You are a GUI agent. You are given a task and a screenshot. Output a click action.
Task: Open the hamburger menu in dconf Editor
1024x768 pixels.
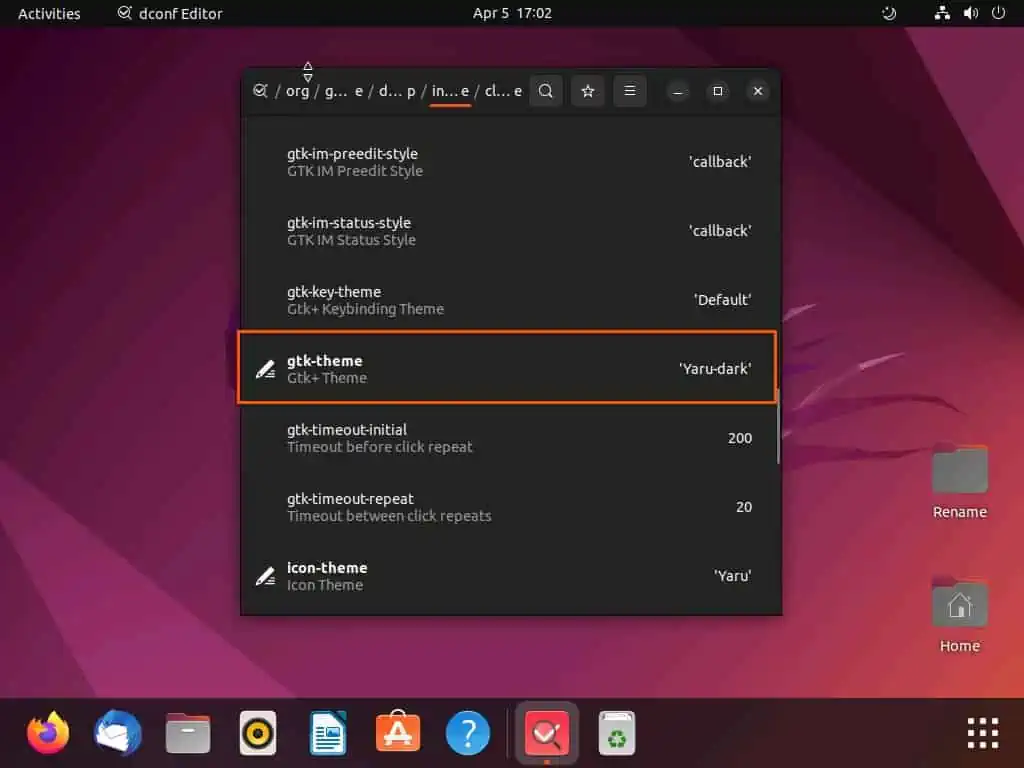coord(630,90)
